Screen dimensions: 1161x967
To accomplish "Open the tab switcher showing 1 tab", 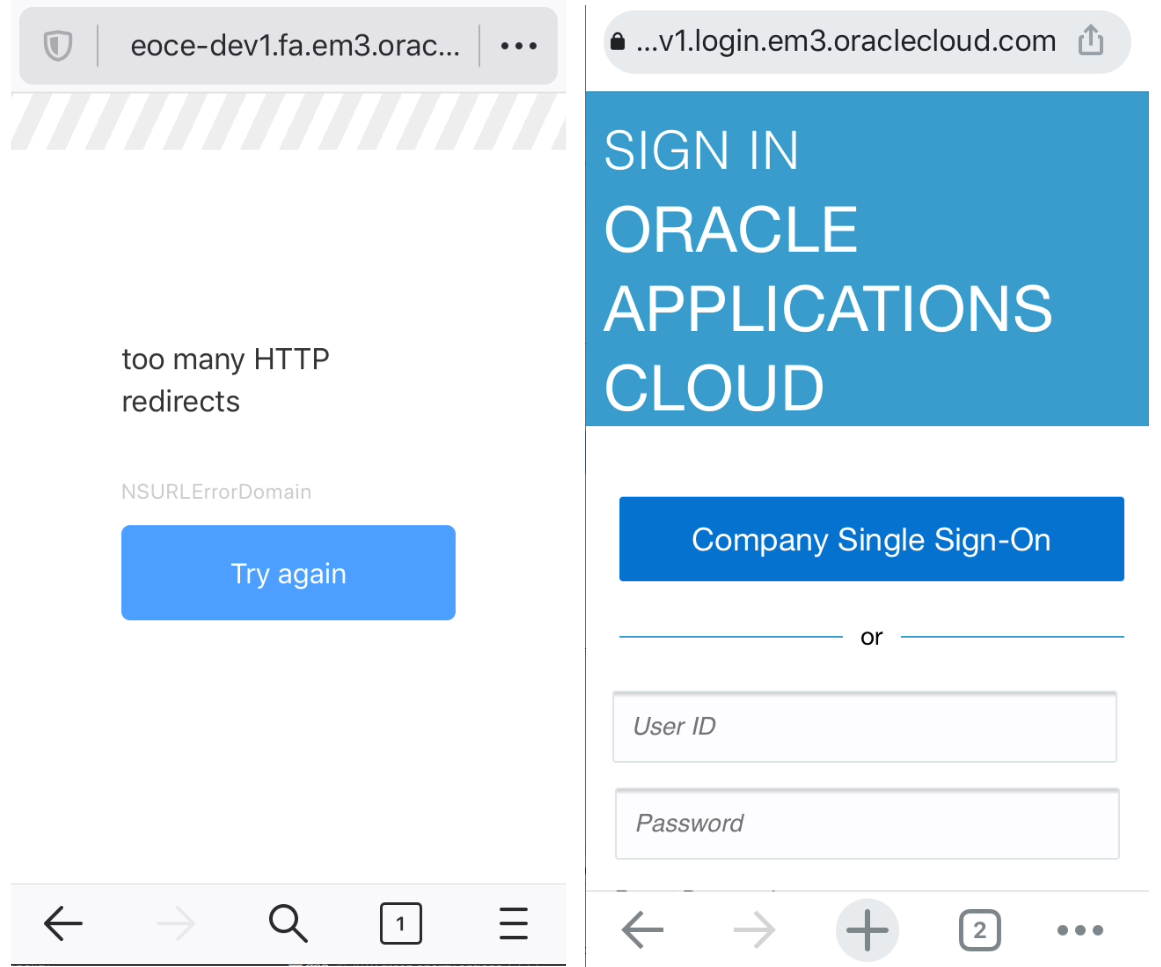I will (x=401, y=923).
